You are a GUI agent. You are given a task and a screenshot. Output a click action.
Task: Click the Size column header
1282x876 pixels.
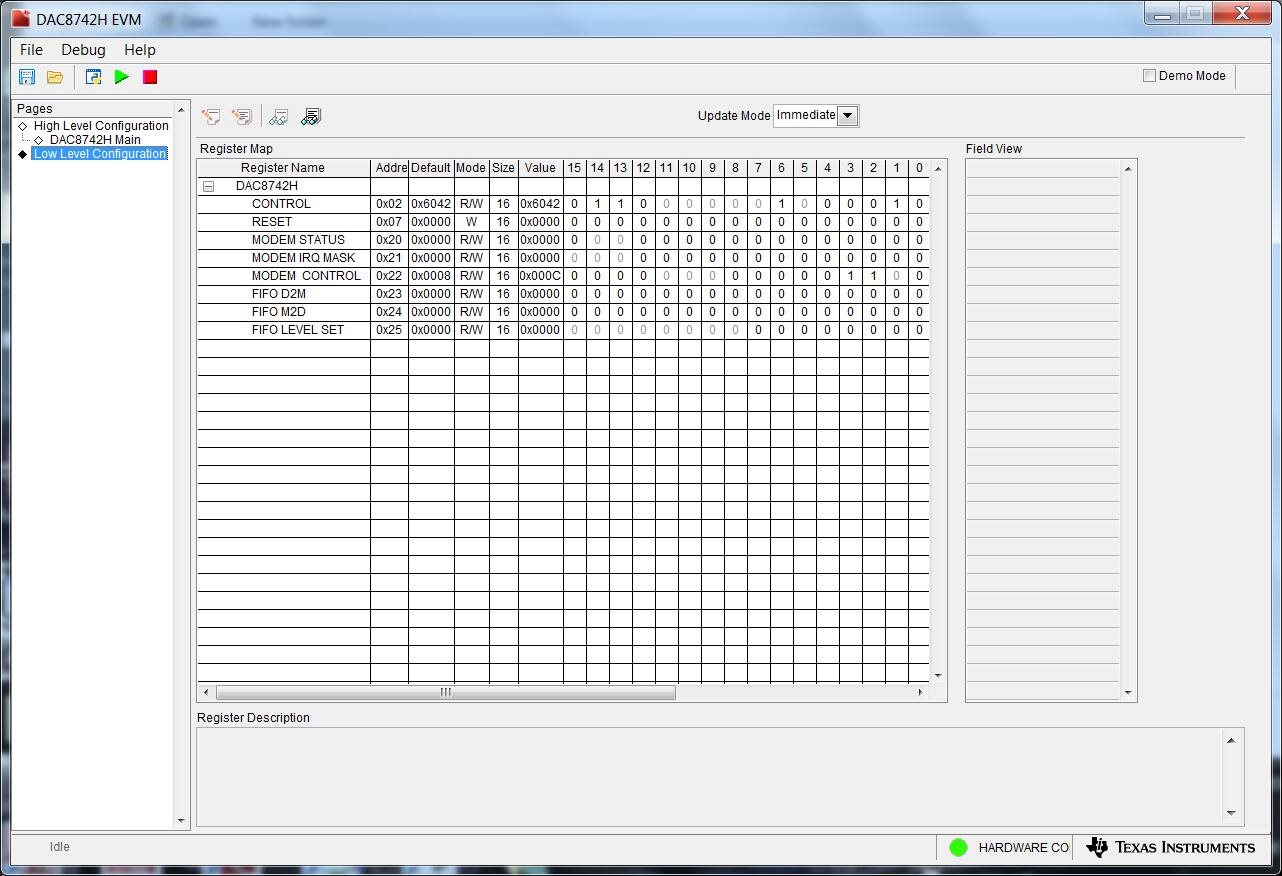(503, 168)
